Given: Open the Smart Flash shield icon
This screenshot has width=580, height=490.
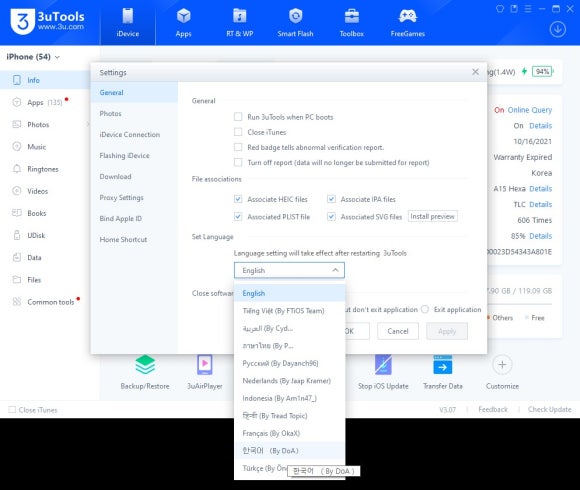Looking at the screenshot, I should click(x=295, y=16).
